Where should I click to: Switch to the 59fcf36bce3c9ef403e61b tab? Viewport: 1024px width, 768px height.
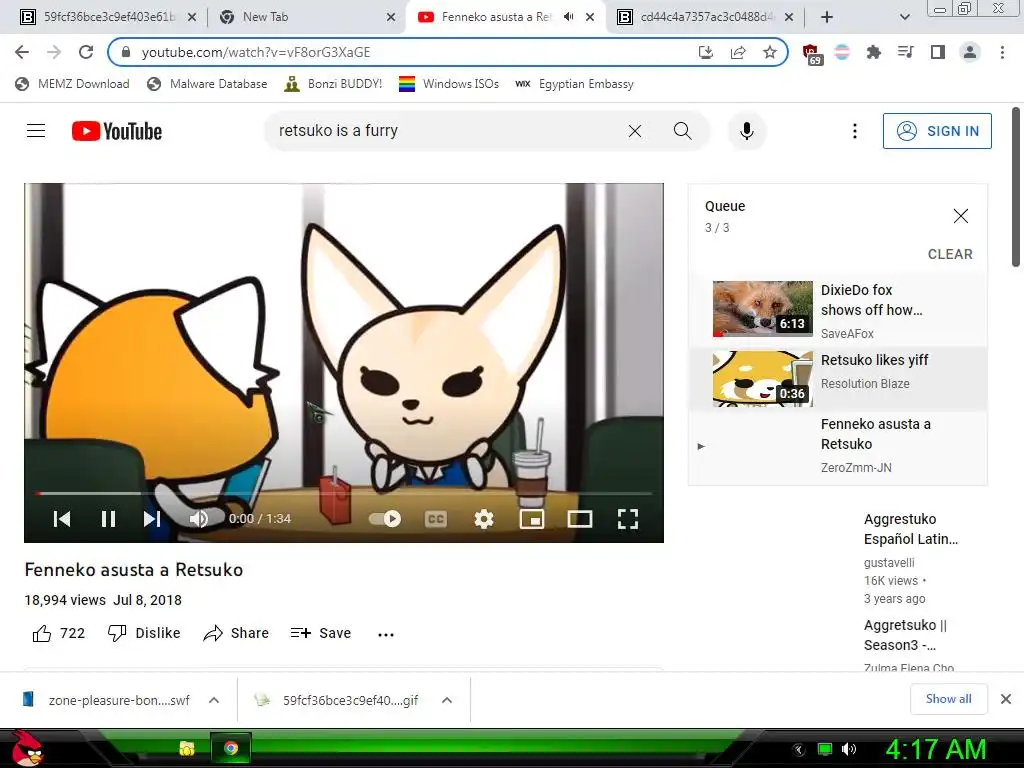[x=108, y=17]
